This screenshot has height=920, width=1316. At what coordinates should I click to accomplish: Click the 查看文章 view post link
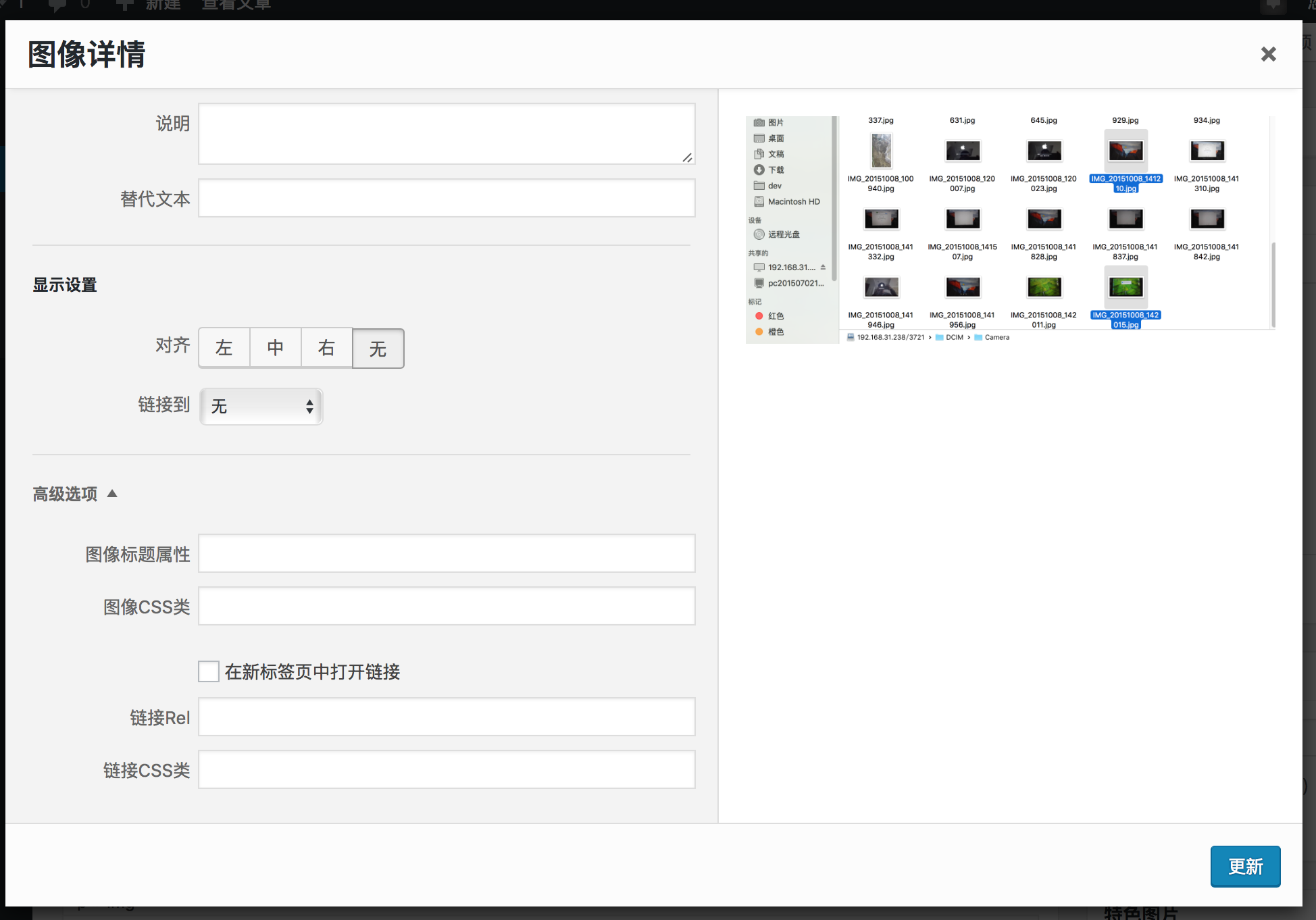236,5
